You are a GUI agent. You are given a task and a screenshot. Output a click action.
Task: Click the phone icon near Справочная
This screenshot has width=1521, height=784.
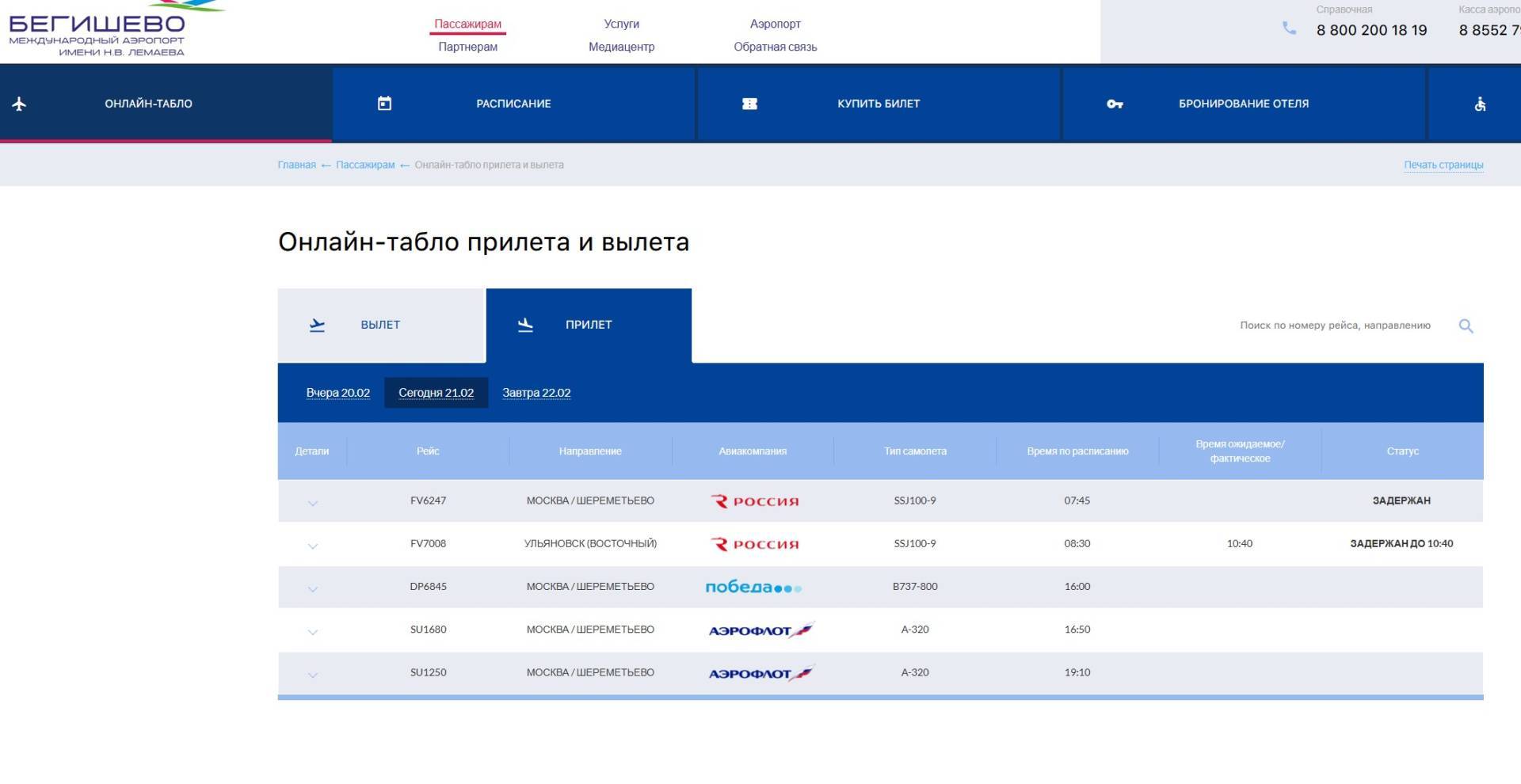click(x=1290, y=29)
